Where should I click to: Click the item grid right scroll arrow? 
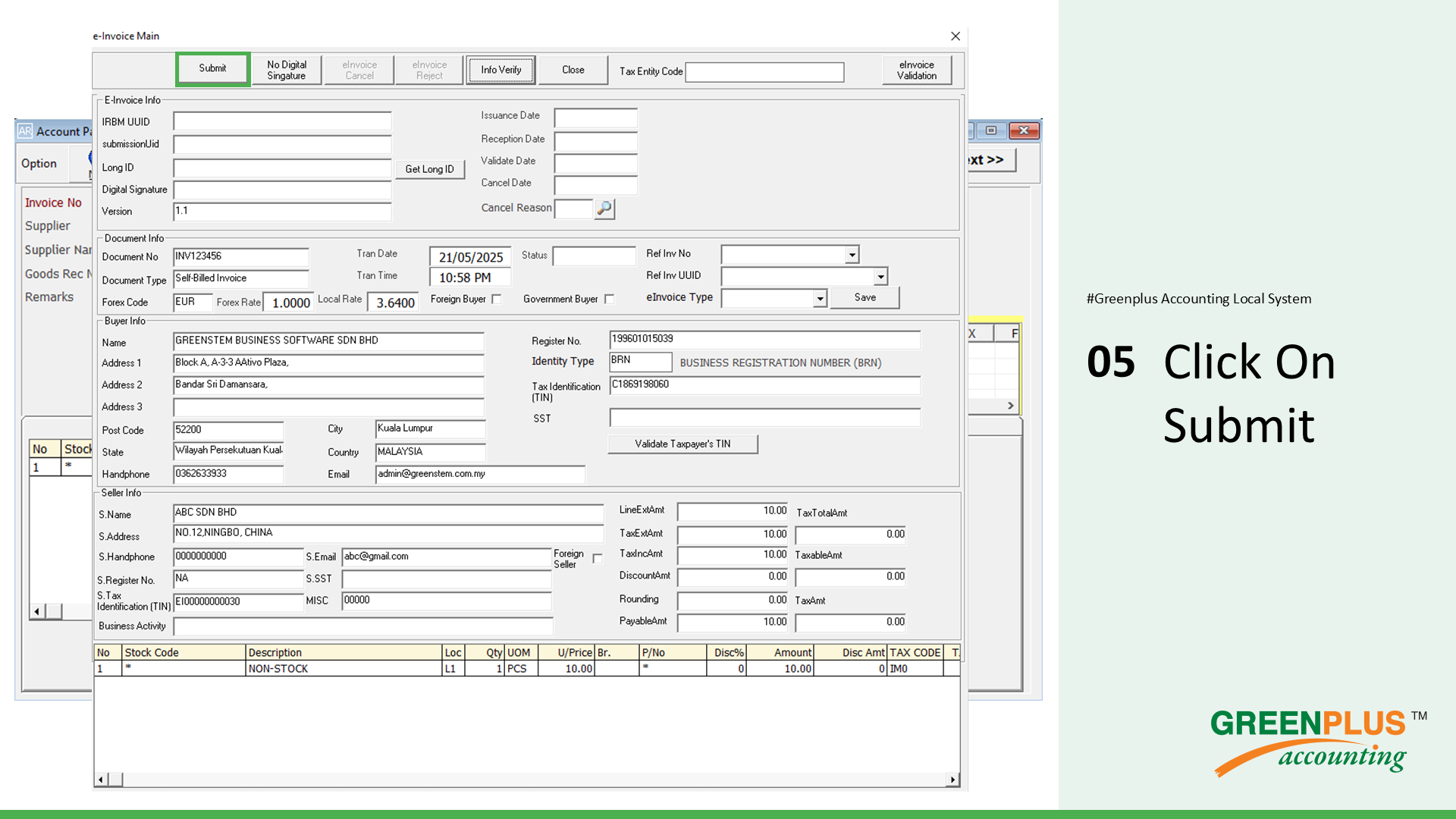953,780
